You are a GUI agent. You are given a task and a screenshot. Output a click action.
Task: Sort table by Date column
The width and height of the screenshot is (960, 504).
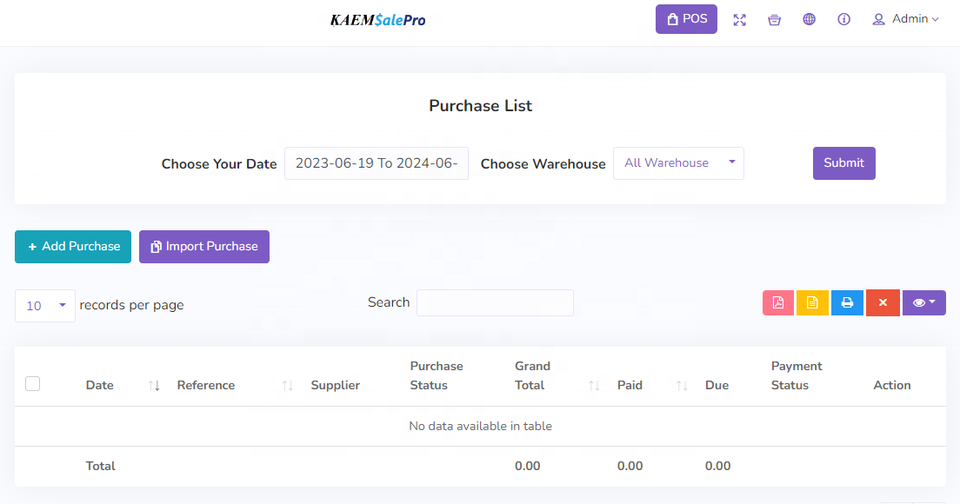[x=100, y=385]
